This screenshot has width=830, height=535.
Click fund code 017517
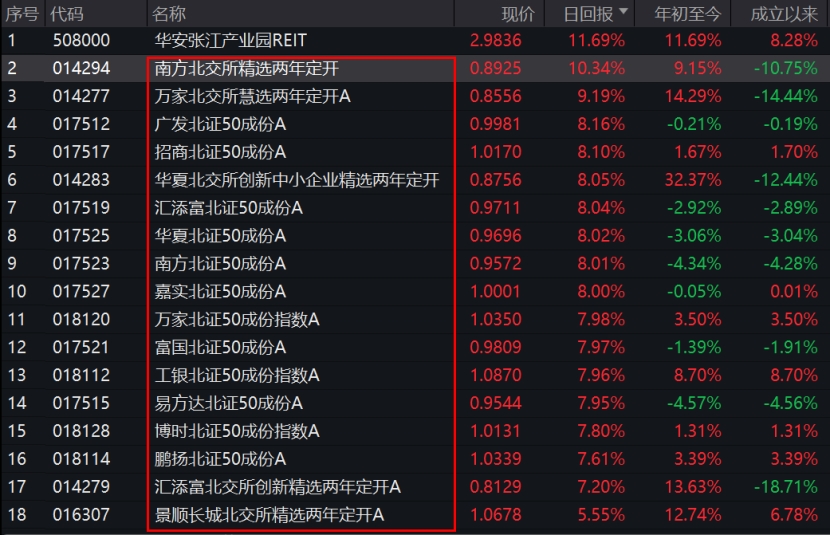point(82,152)
